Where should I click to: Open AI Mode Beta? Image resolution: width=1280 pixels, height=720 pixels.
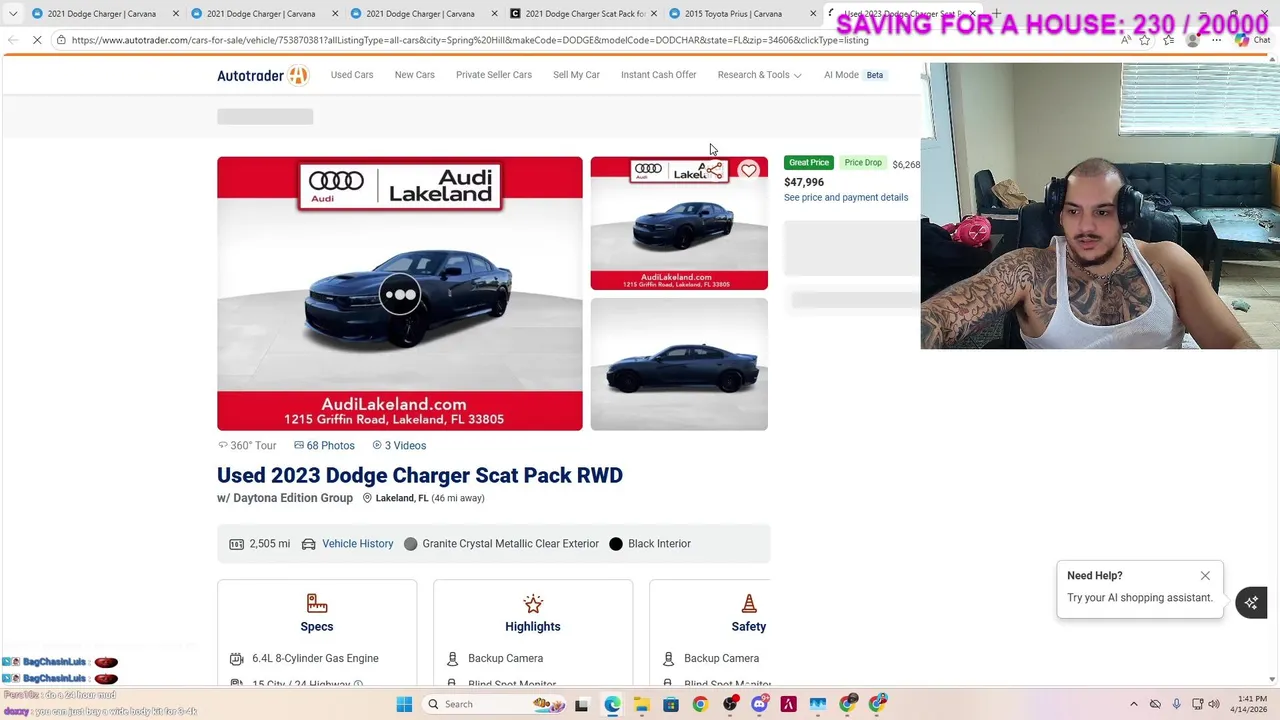[x=855, y=75]
